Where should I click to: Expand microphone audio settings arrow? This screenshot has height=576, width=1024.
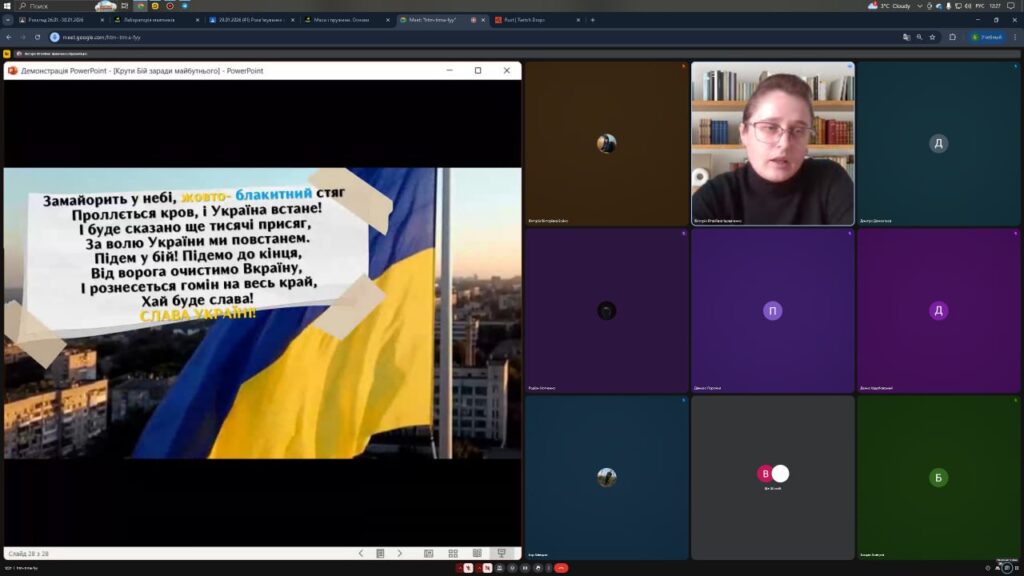pyautogui.click(x=458, y=568)
